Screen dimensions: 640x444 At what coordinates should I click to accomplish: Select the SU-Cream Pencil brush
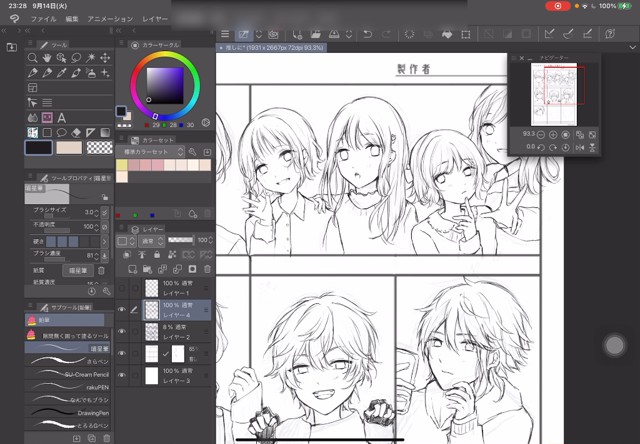pyautogui.click(x=68, y=374)
